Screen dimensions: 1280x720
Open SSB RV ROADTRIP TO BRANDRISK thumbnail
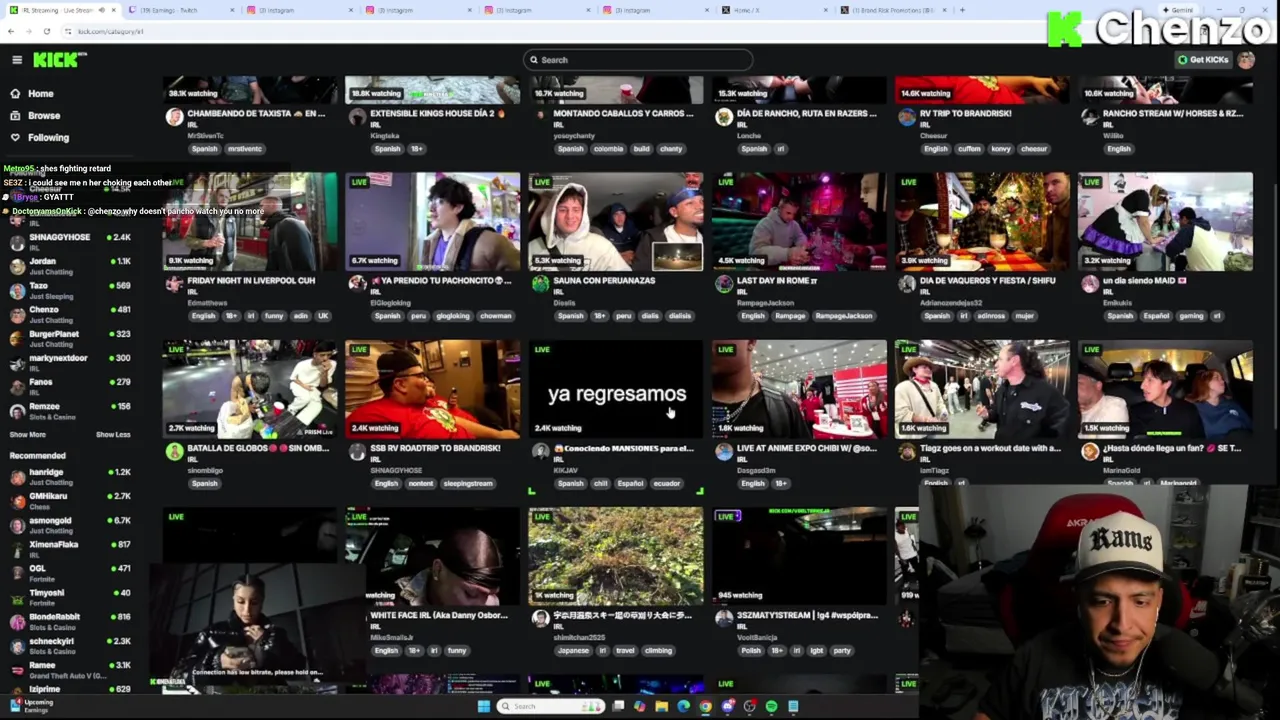coord(433,389)
